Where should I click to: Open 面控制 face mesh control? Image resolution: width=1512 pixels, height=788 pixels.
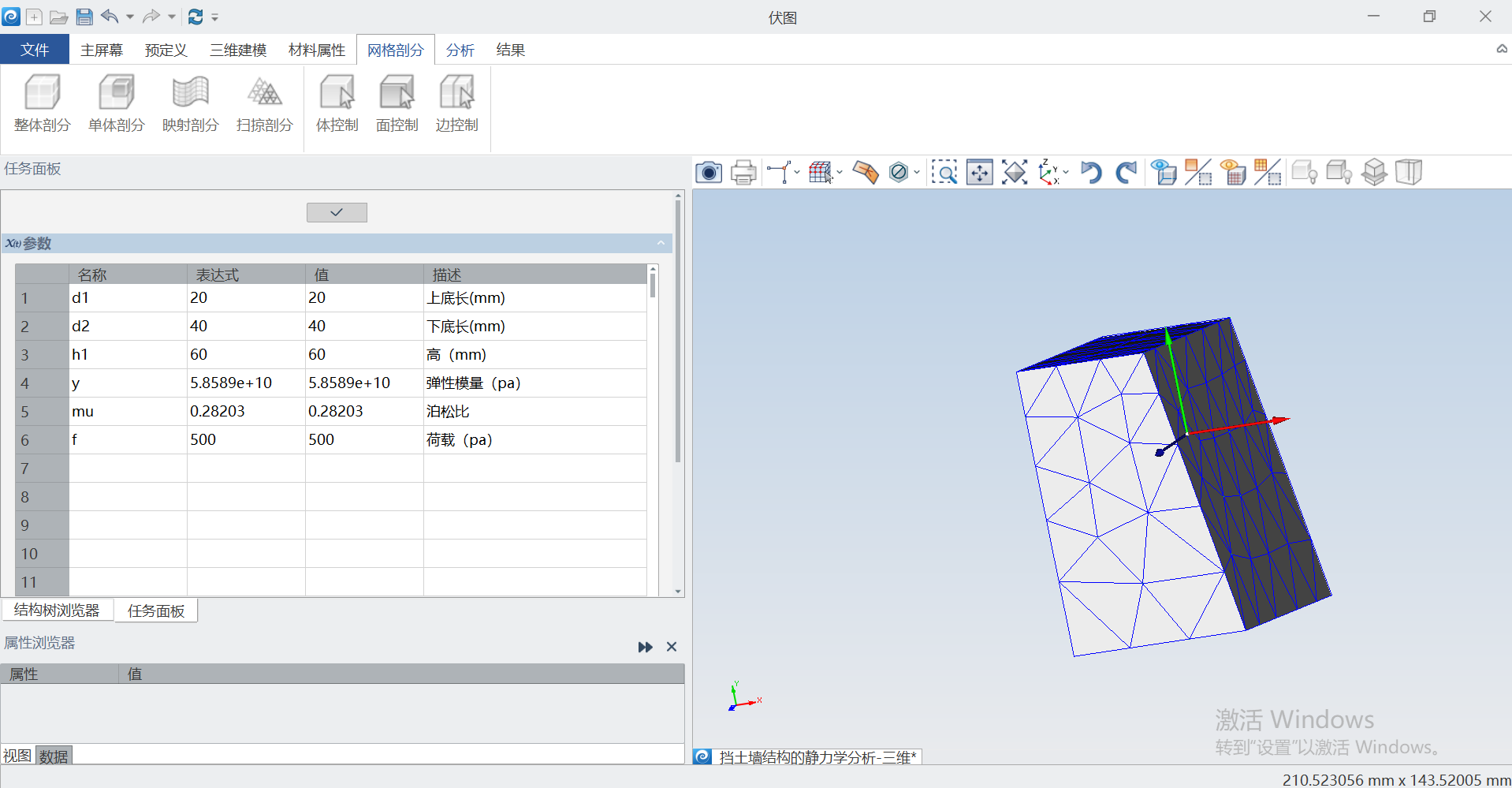click(397, 104)
